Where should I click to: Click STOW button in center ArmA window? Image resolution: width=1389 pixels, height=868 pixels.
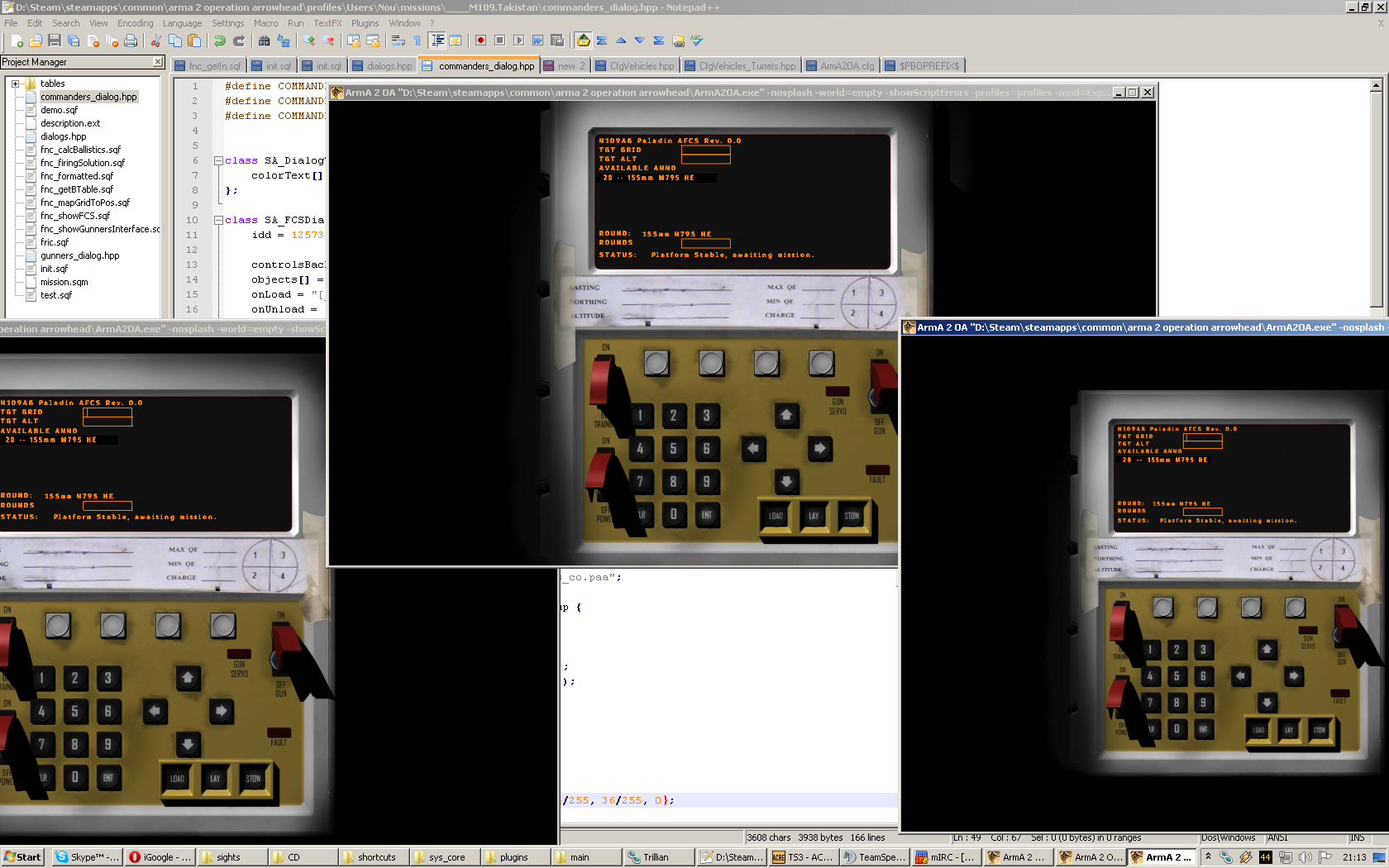point(852,516)
